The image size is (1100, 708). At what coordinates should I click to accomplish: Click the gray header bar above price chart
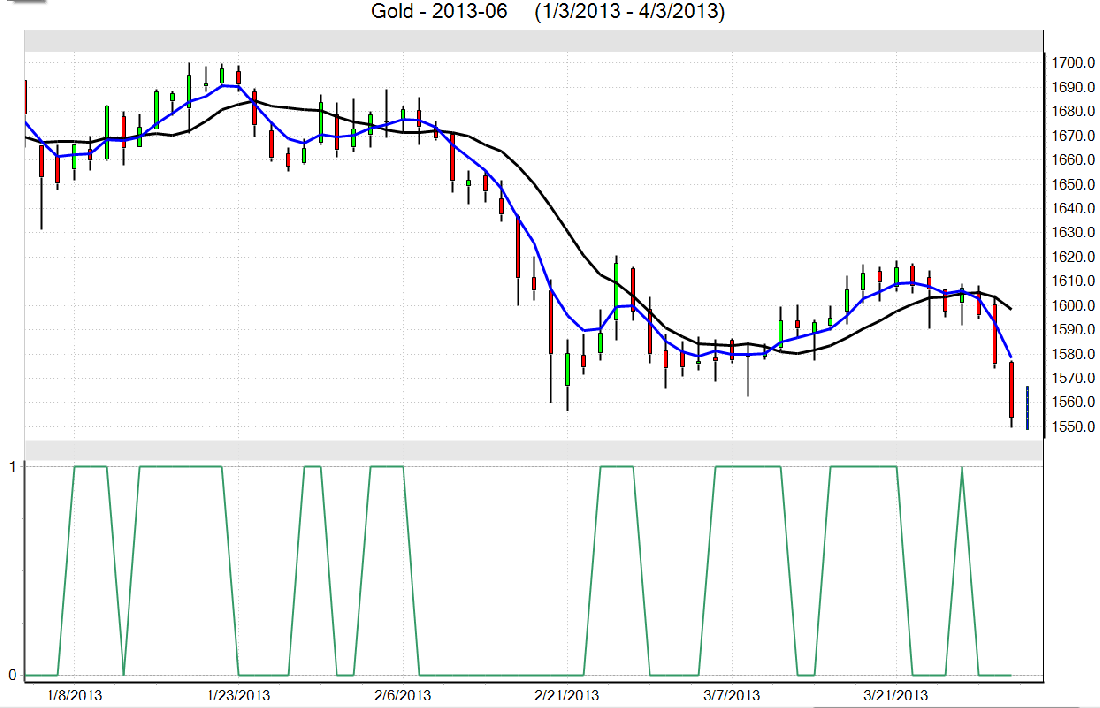tap(533, 41)
